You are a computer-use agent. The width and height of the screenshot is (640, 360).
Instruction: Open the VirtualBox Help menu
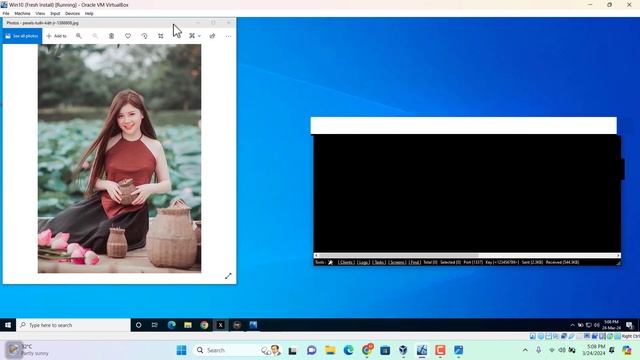click(x=89, y=13)
